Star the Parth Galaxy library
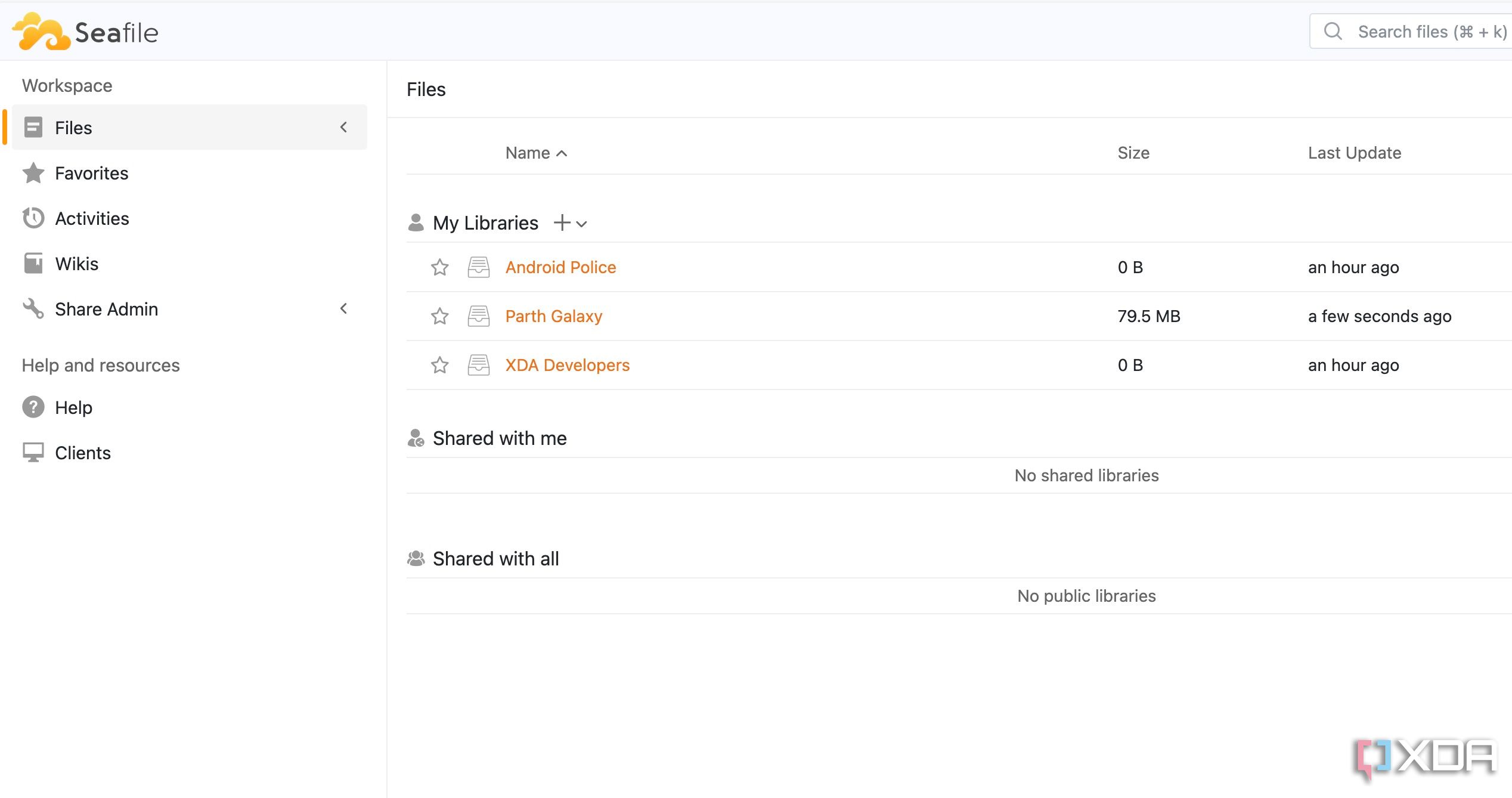 pos(440,316)
